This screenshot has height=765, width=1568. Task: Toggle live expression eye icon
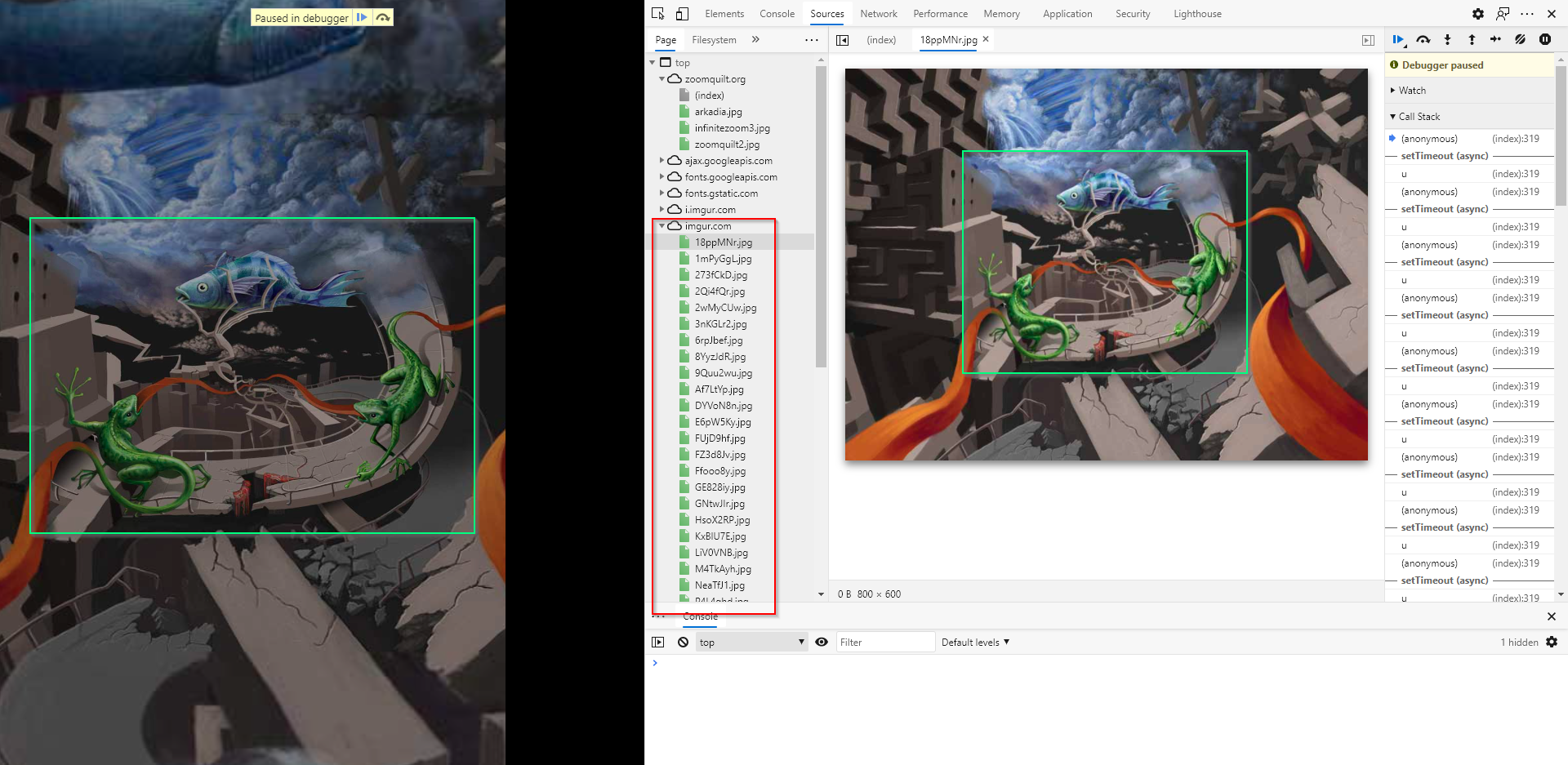tap(822, 643)
